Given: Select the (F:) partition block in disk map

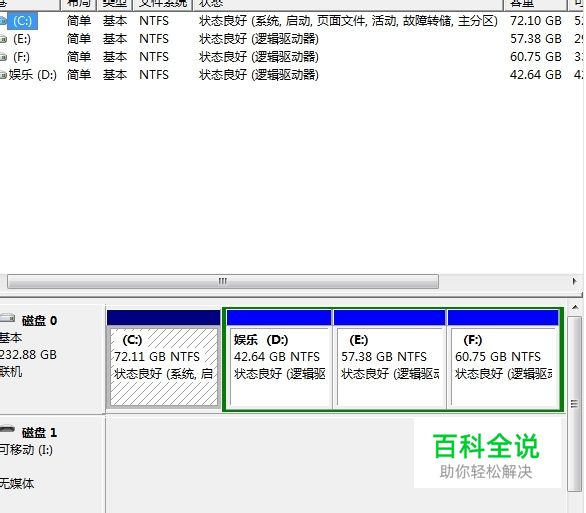Looking at the screenshot, I should (x=503, y=360).
